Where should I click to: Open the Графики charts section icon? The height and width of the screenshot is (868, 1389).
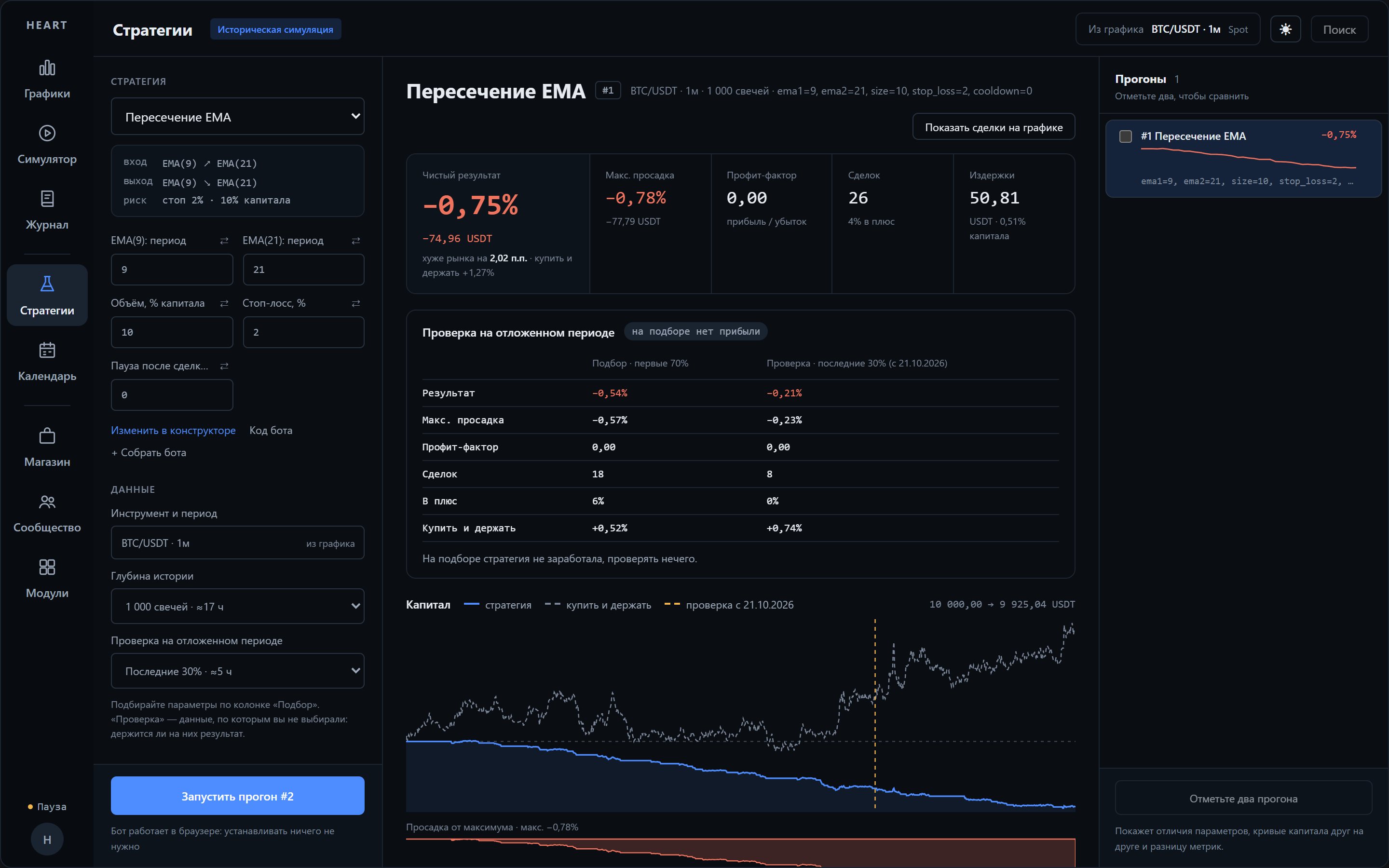pos(47,68)
